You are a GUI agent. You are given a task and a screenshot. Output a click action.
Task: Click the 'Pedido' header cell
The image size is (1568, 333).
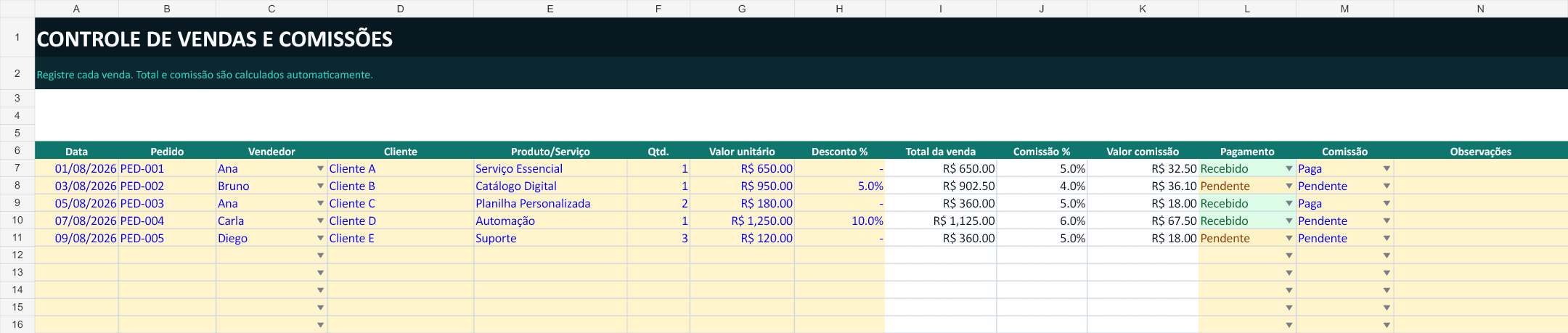[167, 151]
